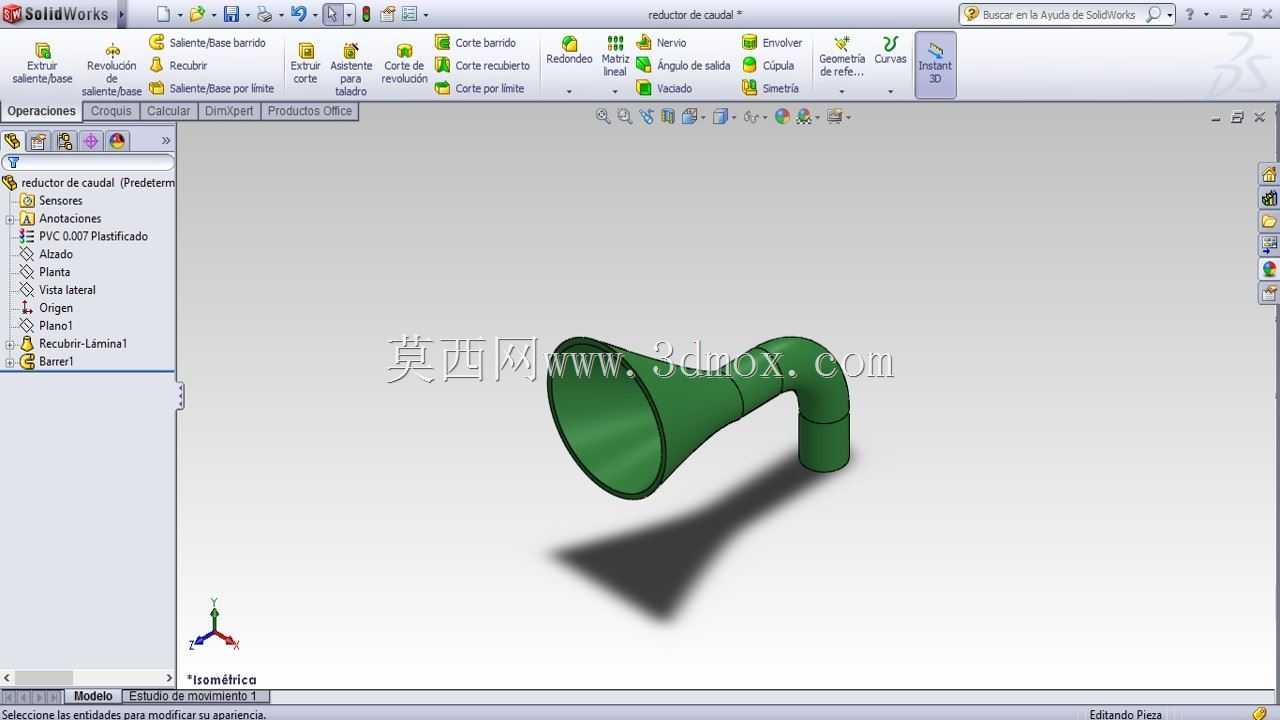The width and height of the screenshot is (1280, 720).
Task: Pick the Corte recubierto command
Action: coord(482,66)
